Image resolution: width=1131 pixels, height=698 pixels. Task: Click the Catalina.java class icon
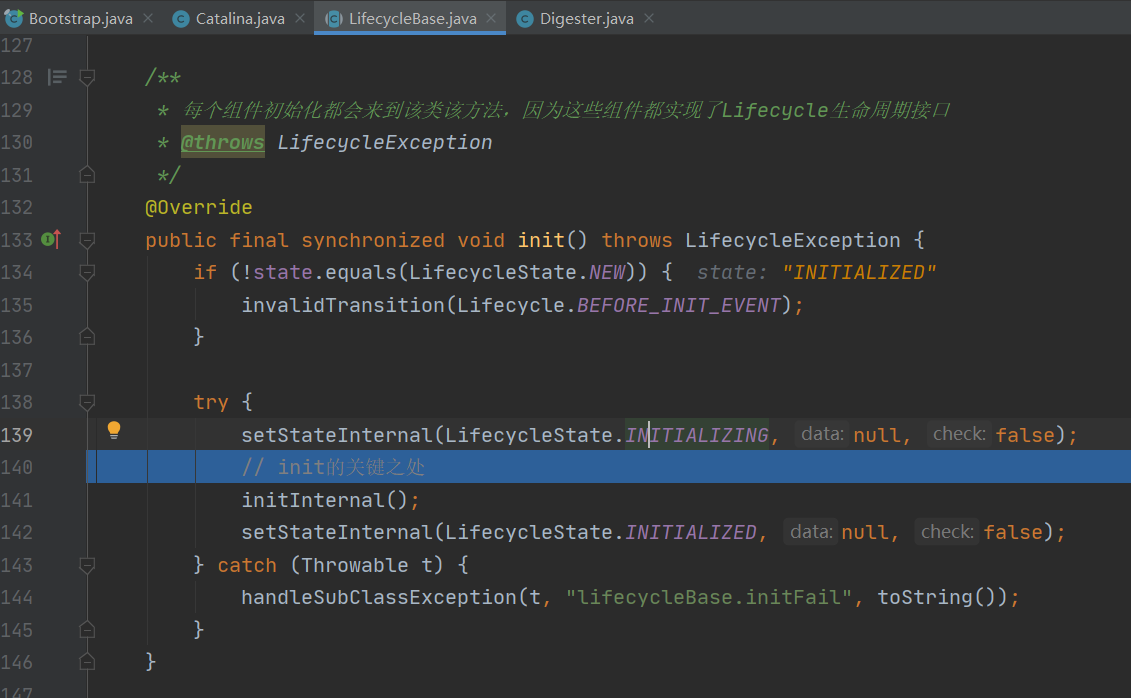point(181,19)
